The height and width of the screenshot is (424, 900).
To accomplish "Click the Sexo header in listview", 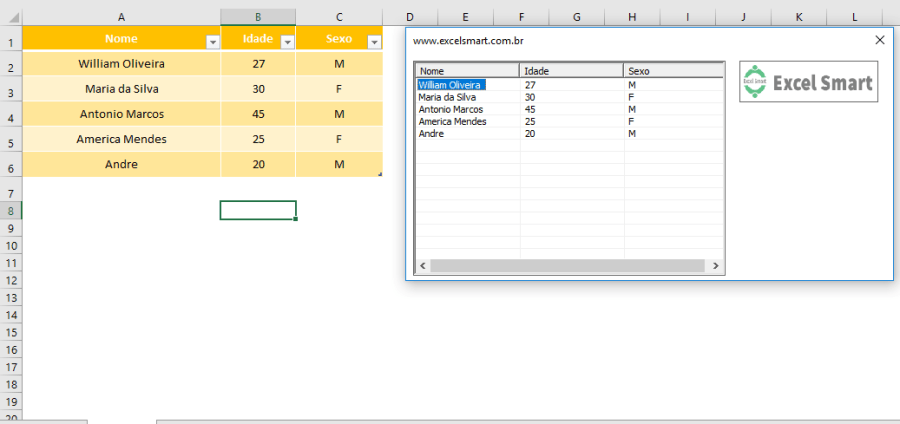I will (x=673, y=71).
